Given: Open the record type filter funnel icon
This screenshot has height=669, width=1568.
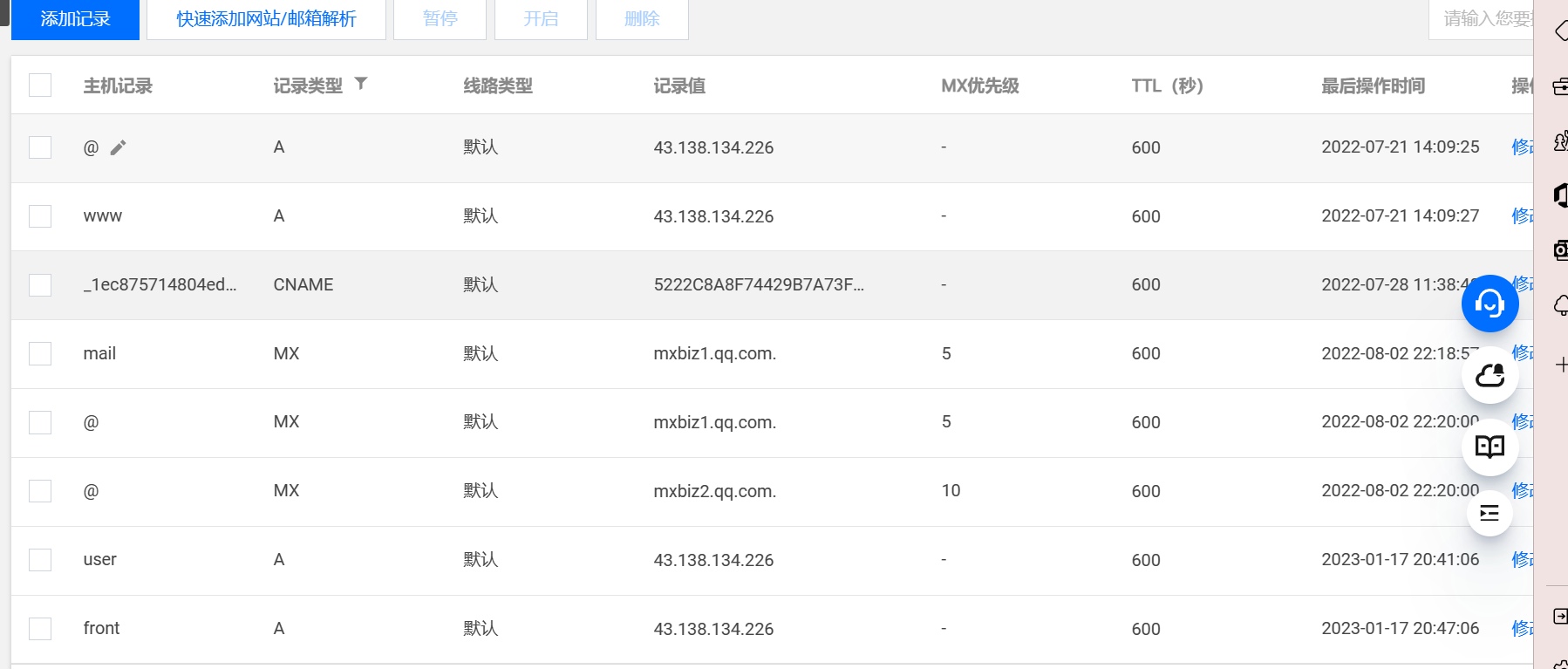Looking at the screenshot, I should point(361,84).
